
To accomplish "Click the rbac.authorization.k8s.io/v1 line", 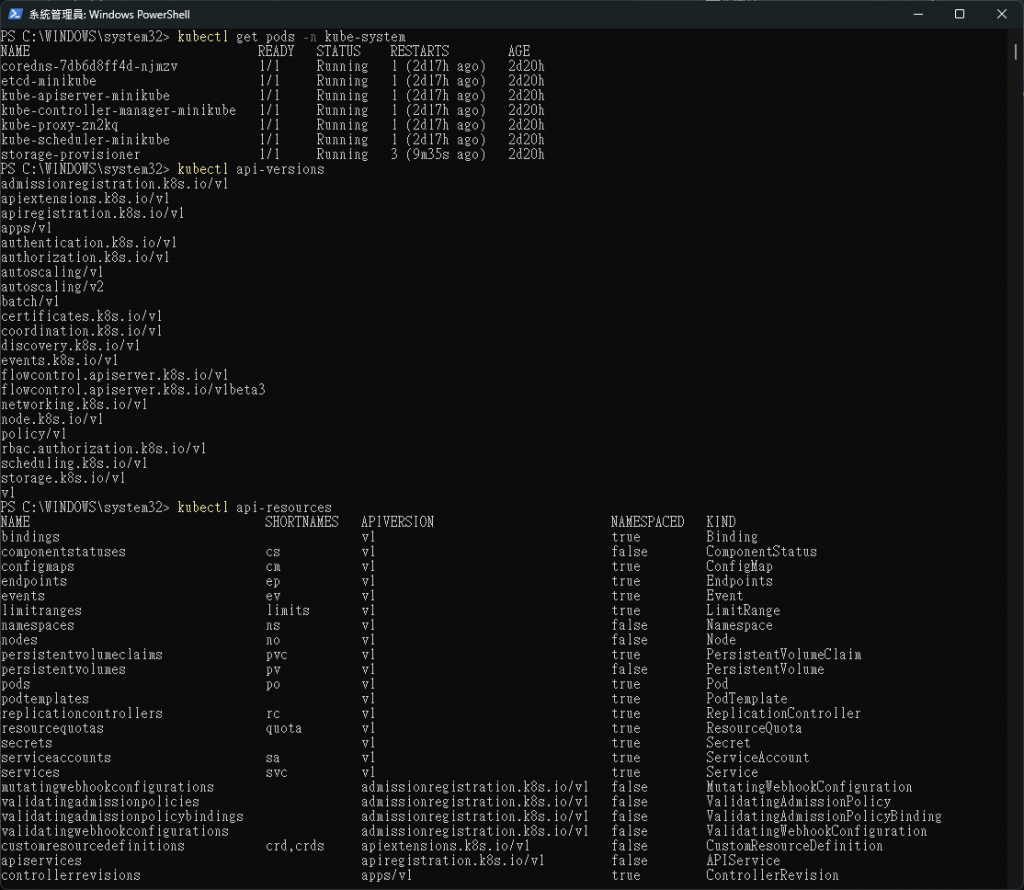I will coord(103,449).
